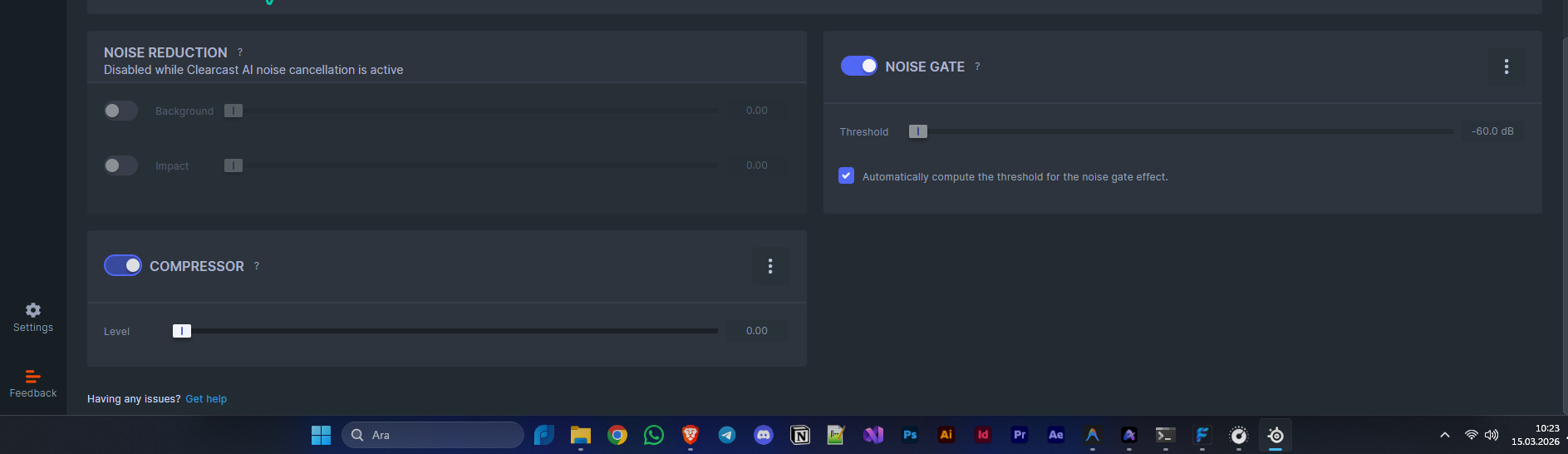The image size is (1568, 454).
Task: Open Discord from the taskbar
Action: tap(764, 435)
